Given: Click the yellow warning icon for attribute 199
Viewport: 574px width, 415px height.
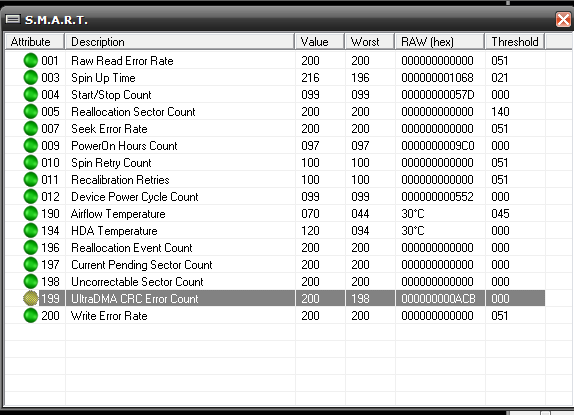Looking at the screenshot, I should 31,299.
